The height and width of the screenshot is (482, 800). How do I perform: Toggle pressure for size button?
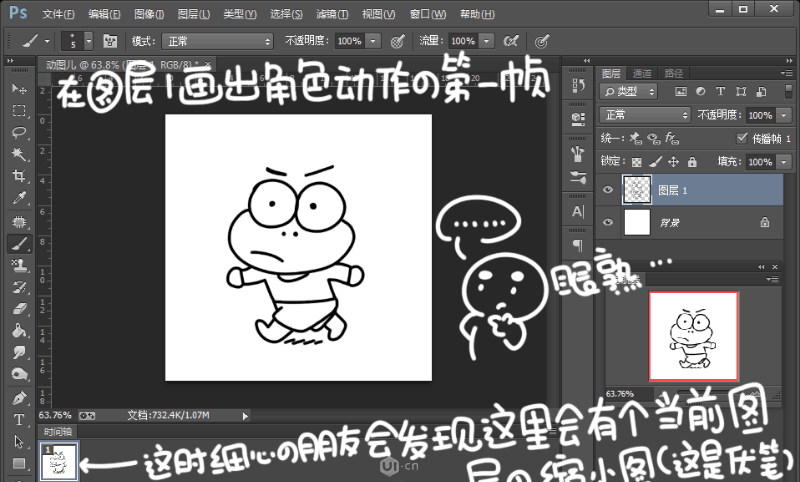point(541,41)
